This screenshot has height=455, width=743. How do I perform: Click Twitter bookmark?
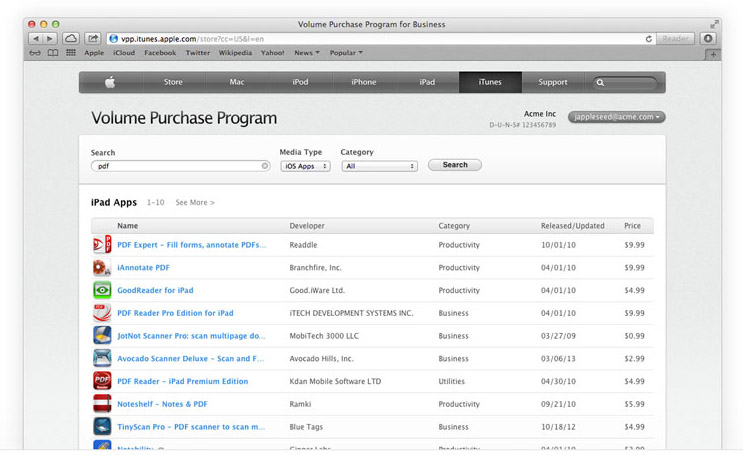198,53
